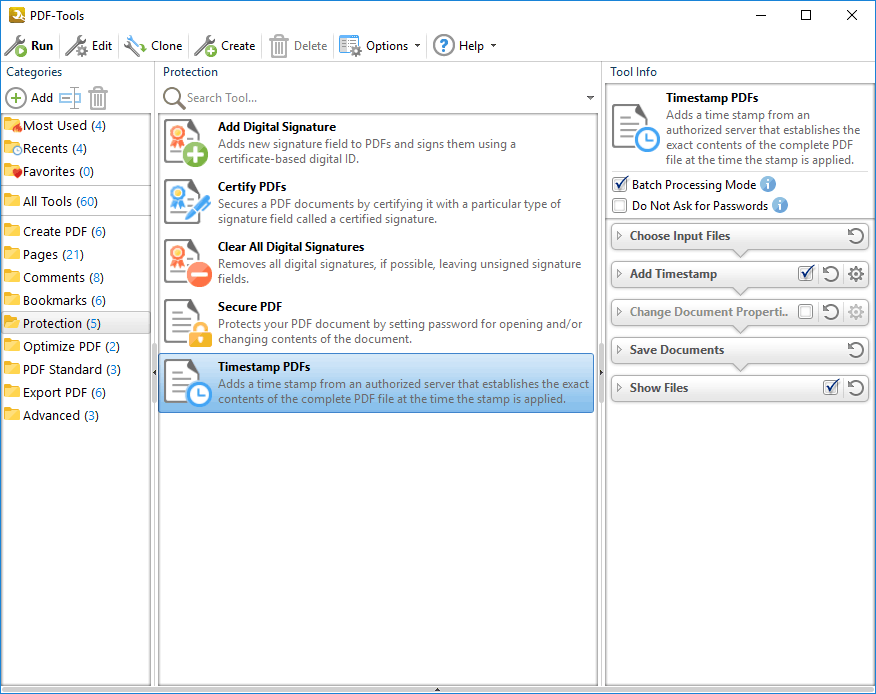The height and width of the screenshot is (694, 876).
Task: Enable Do Not Ask for Passwords
Action: click(620, 206)
